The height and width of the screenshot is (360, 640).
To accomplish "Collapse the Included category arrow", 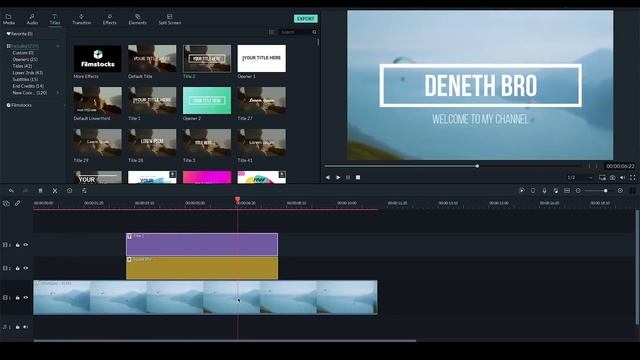I will 58,46.
